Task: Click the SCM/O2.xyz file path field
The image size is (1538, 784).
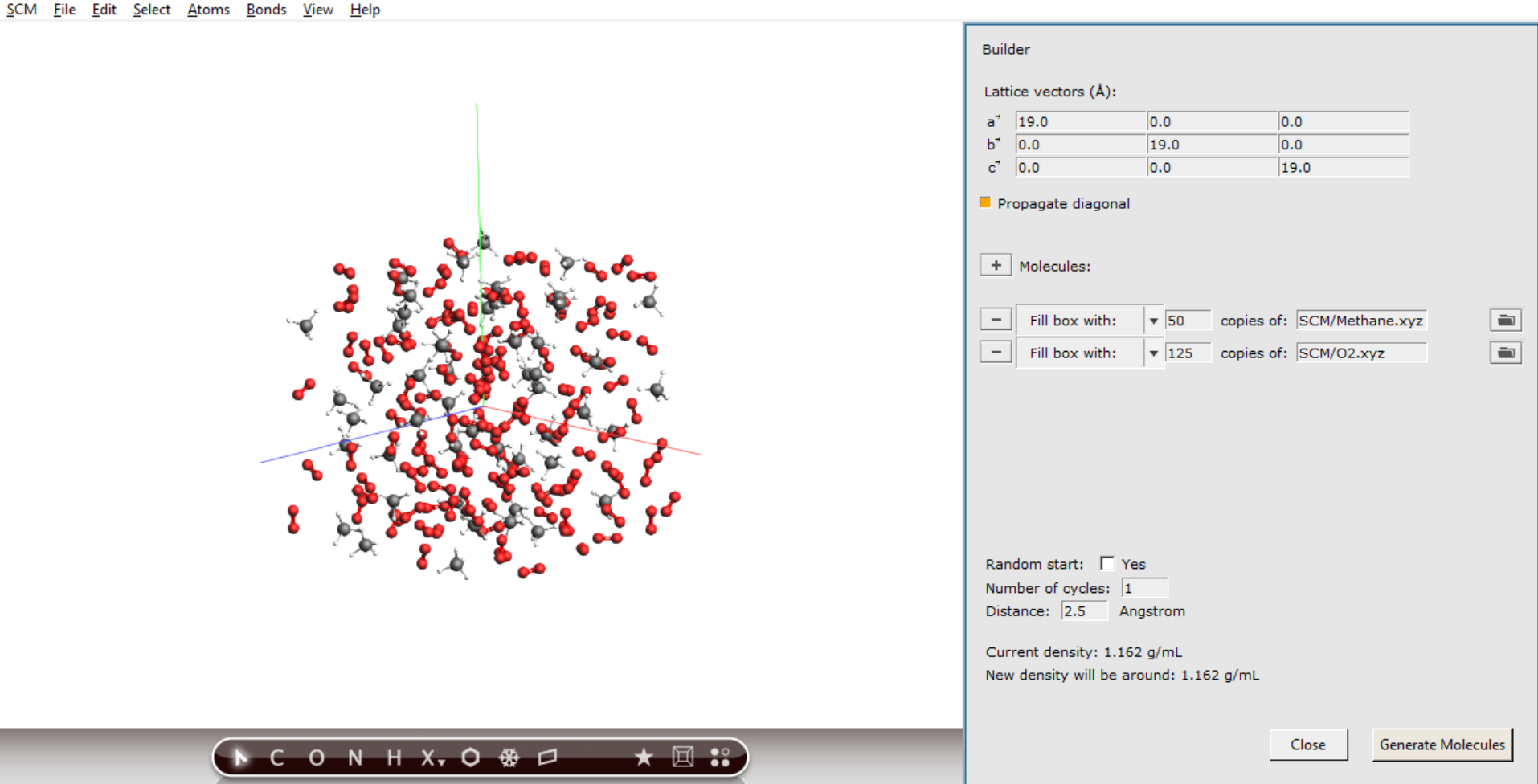Action: pyautogui.click(x=1361, y=353)
